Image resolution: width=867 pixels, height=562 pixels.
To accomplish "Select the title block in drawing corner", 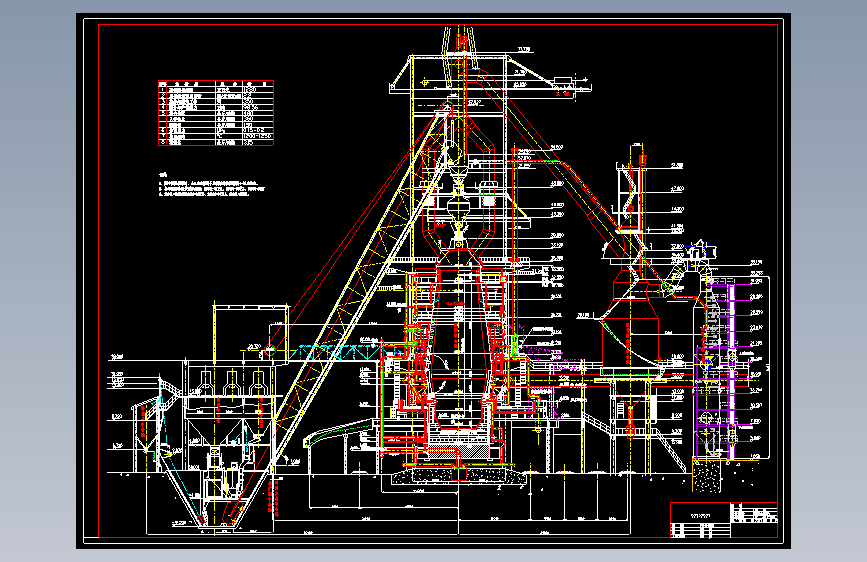I will click(724, 520).
